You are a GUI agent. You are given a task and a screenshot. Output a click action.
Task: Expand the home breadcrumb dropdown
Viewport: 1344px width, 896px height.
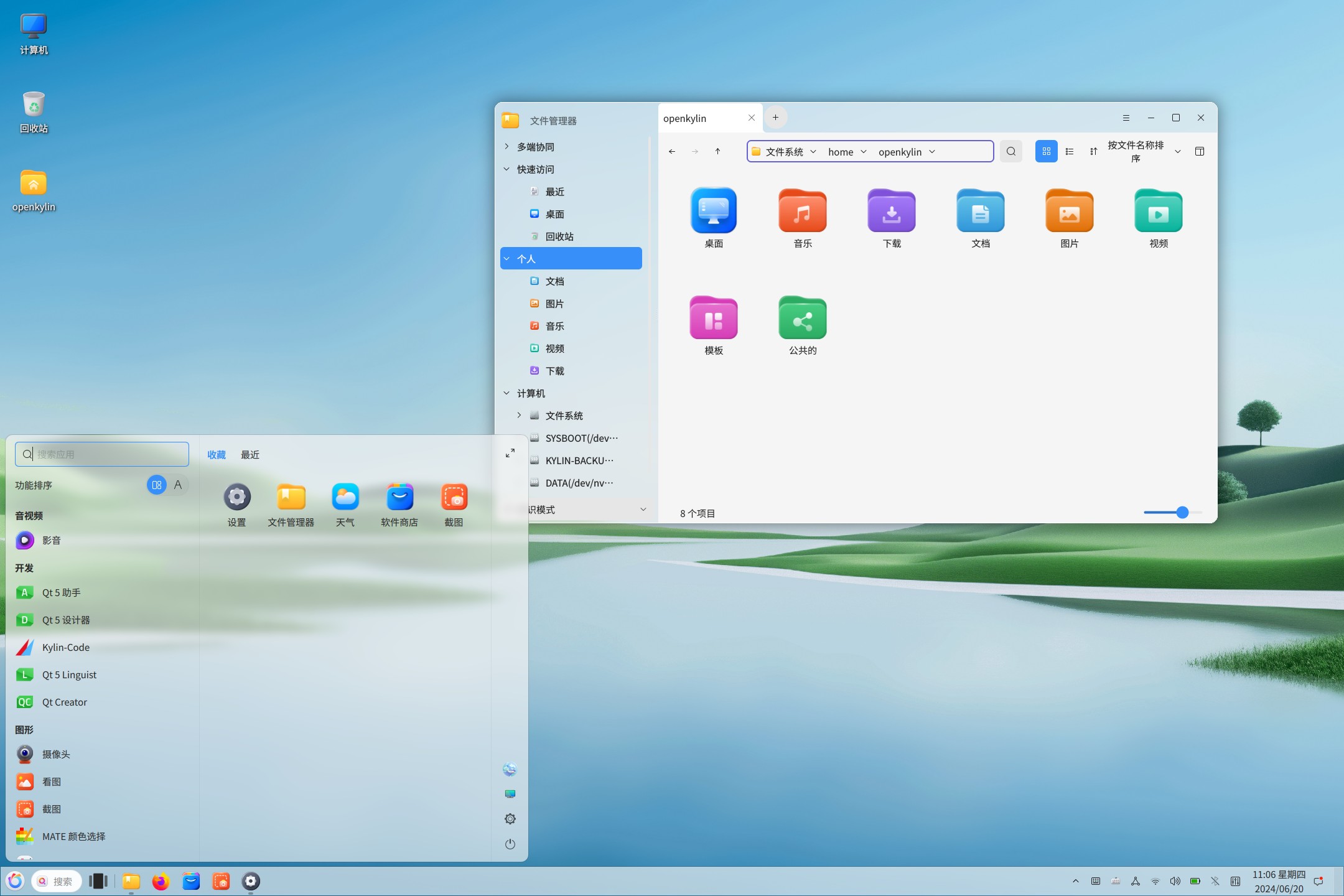864,151
